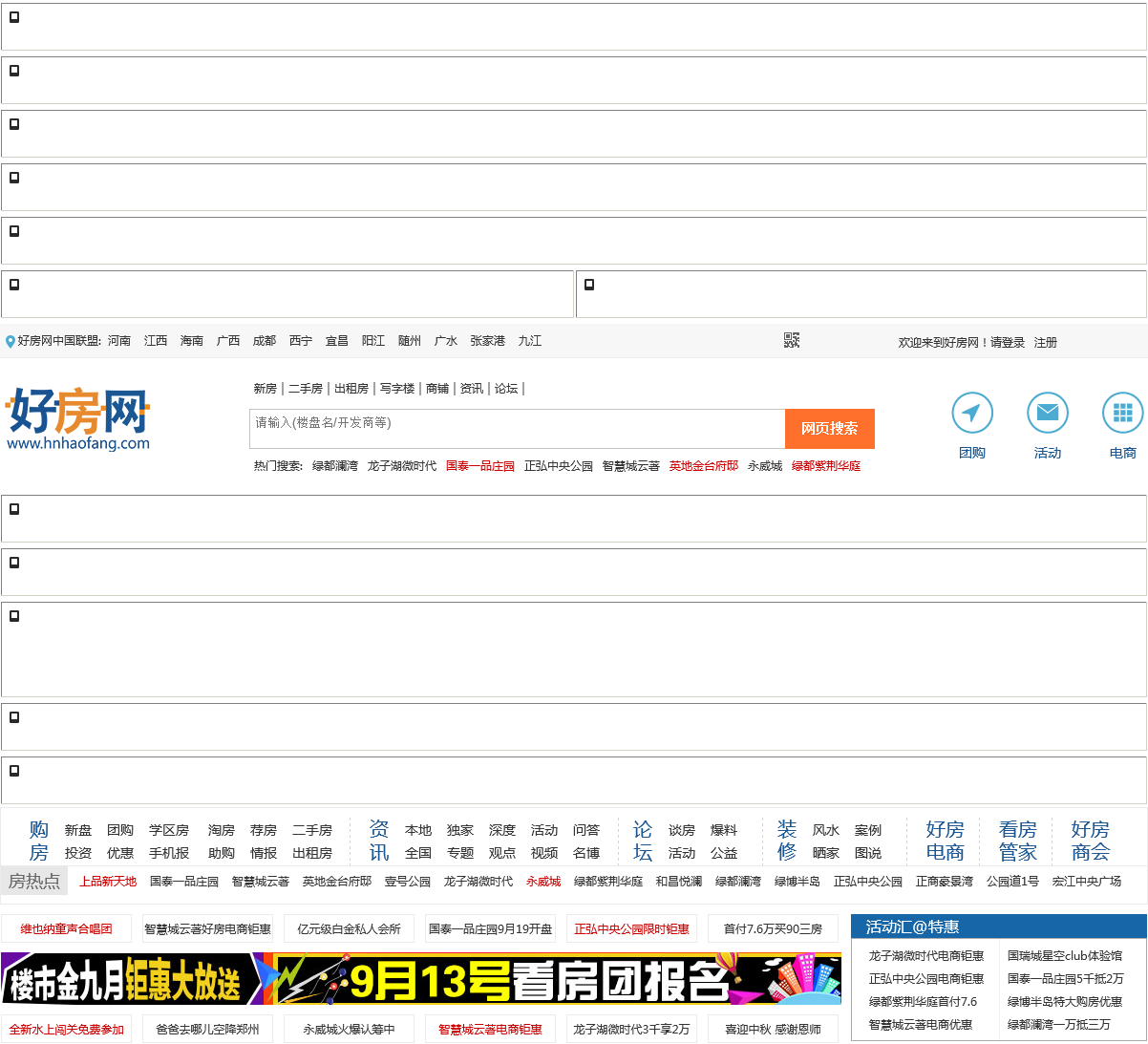The image size is (1148, 1044).
Task: Click hot search 绿都紫荆华庭 under search box
Action: click(x=826, y=466)
